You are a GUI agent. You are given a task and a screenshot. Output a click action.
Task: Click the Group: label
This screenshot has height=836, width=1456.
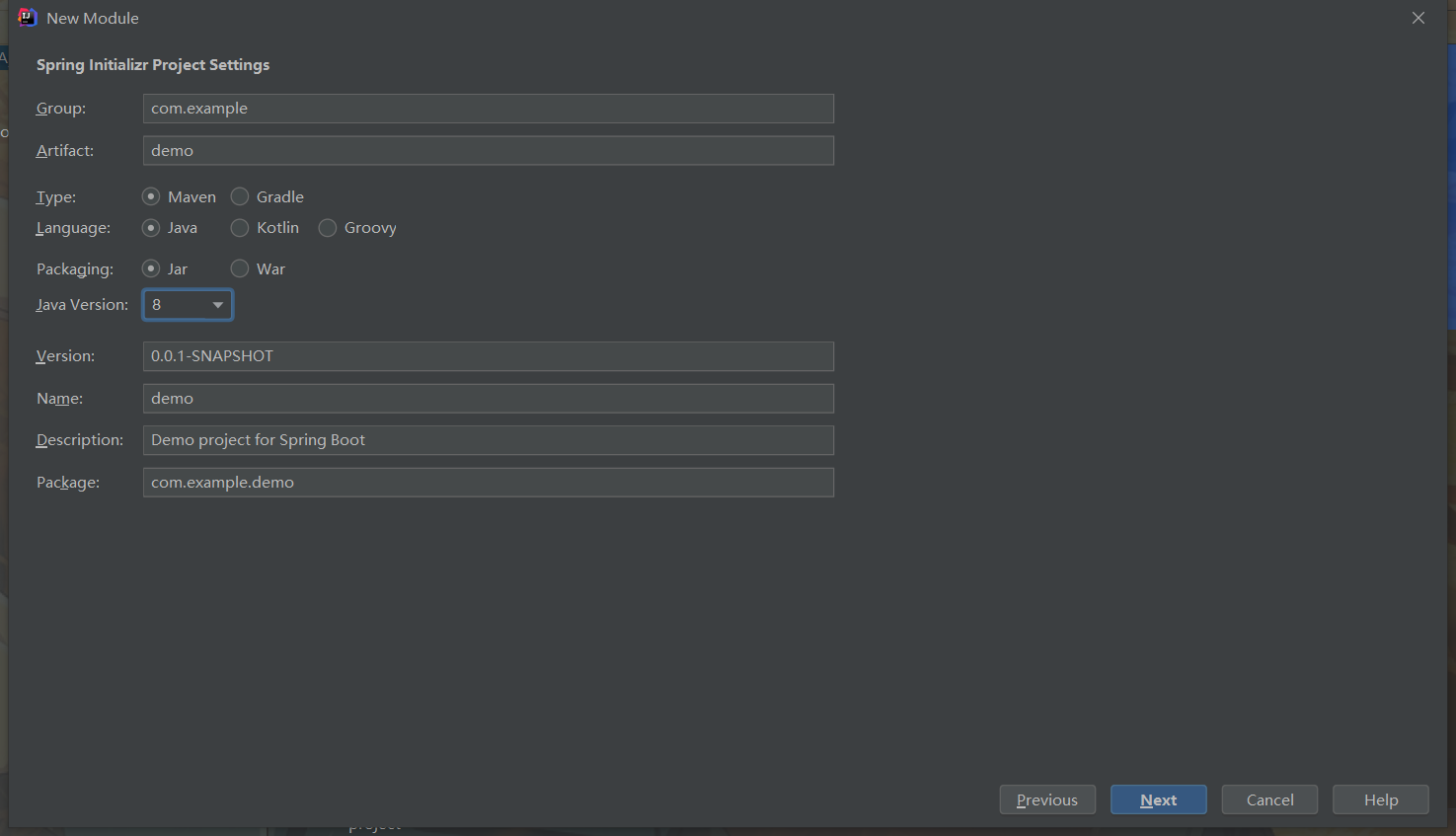[x=61, y=109]
